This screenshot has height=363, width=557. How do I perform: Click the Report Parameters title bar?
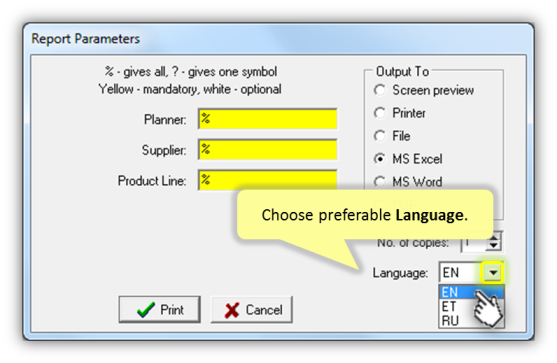pyautogui.click(x=278, y=39)
